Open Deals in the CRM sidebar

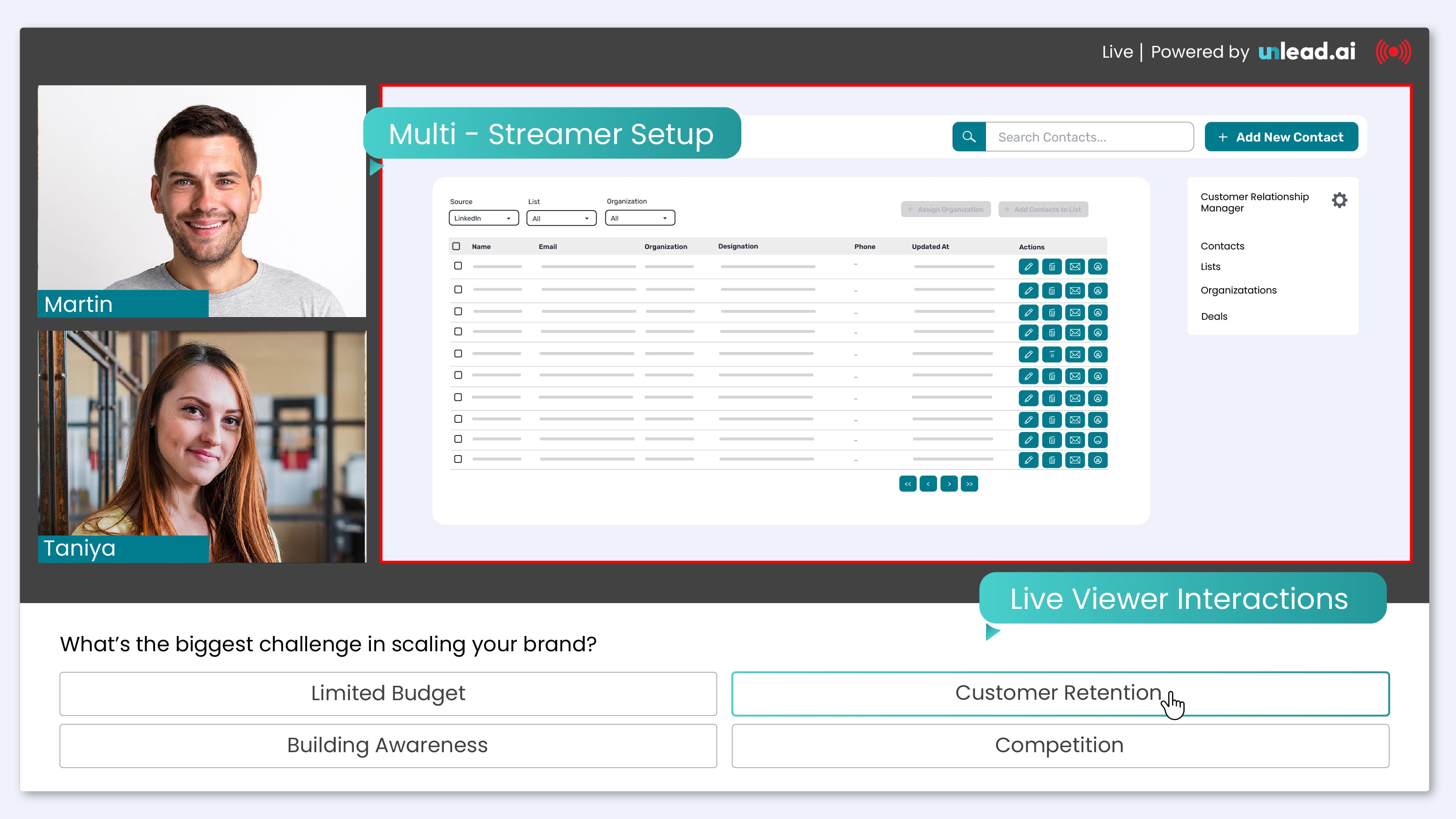[x=1214, y=317]
